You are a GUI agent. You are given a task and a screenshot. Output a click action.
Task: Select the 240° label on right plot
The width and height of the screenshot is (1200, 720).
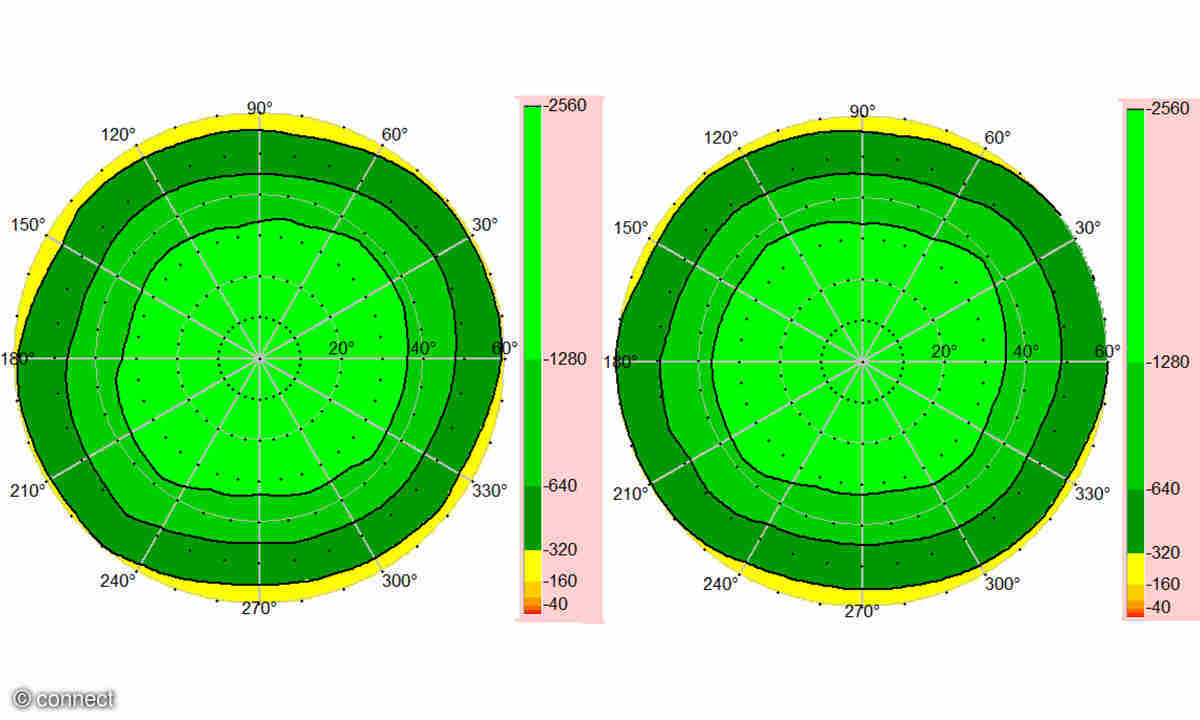point(722,584)
